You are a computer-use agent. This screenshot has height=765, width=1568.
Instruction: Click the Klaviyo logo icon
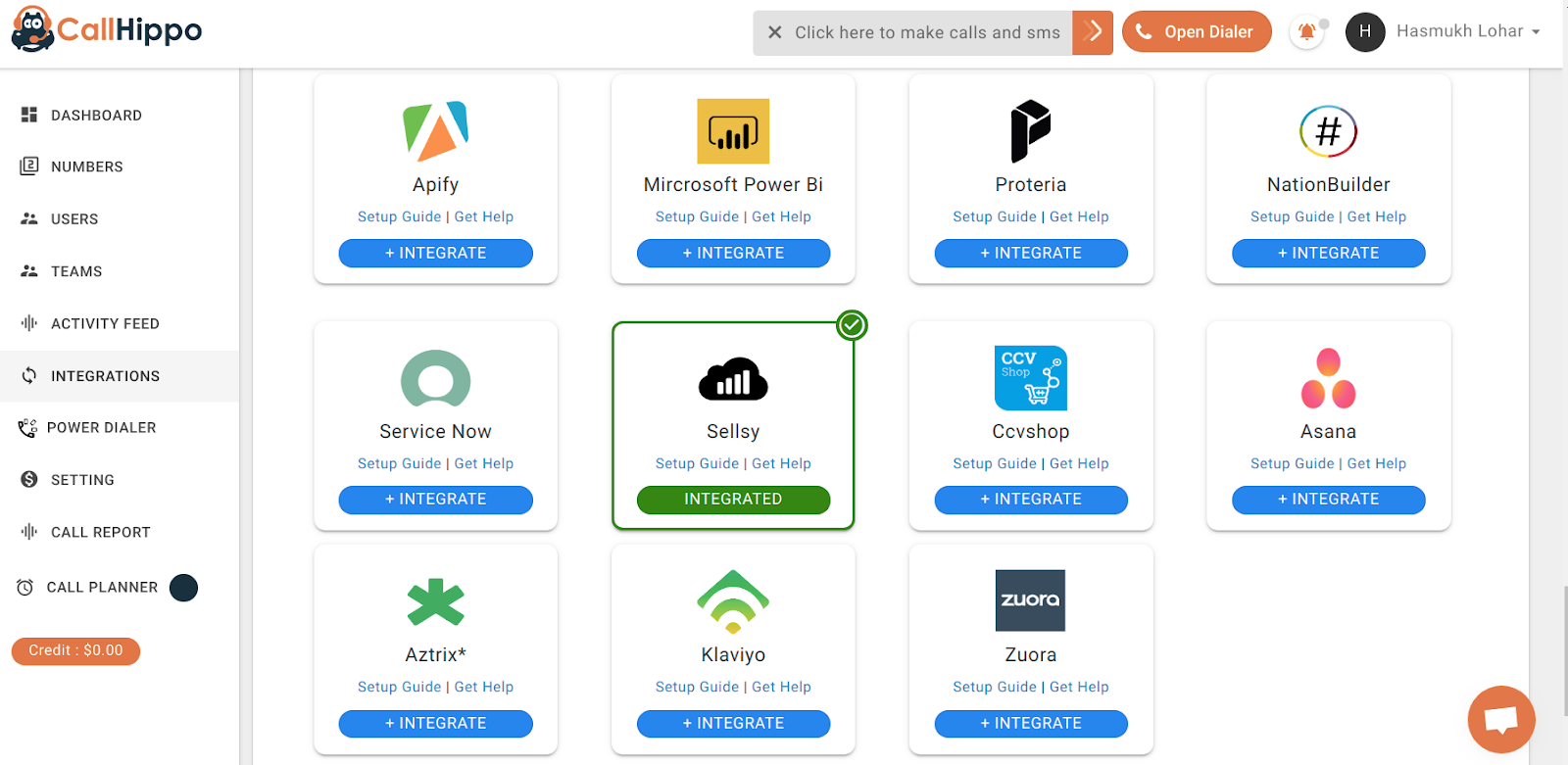click(x=733, y=601)
